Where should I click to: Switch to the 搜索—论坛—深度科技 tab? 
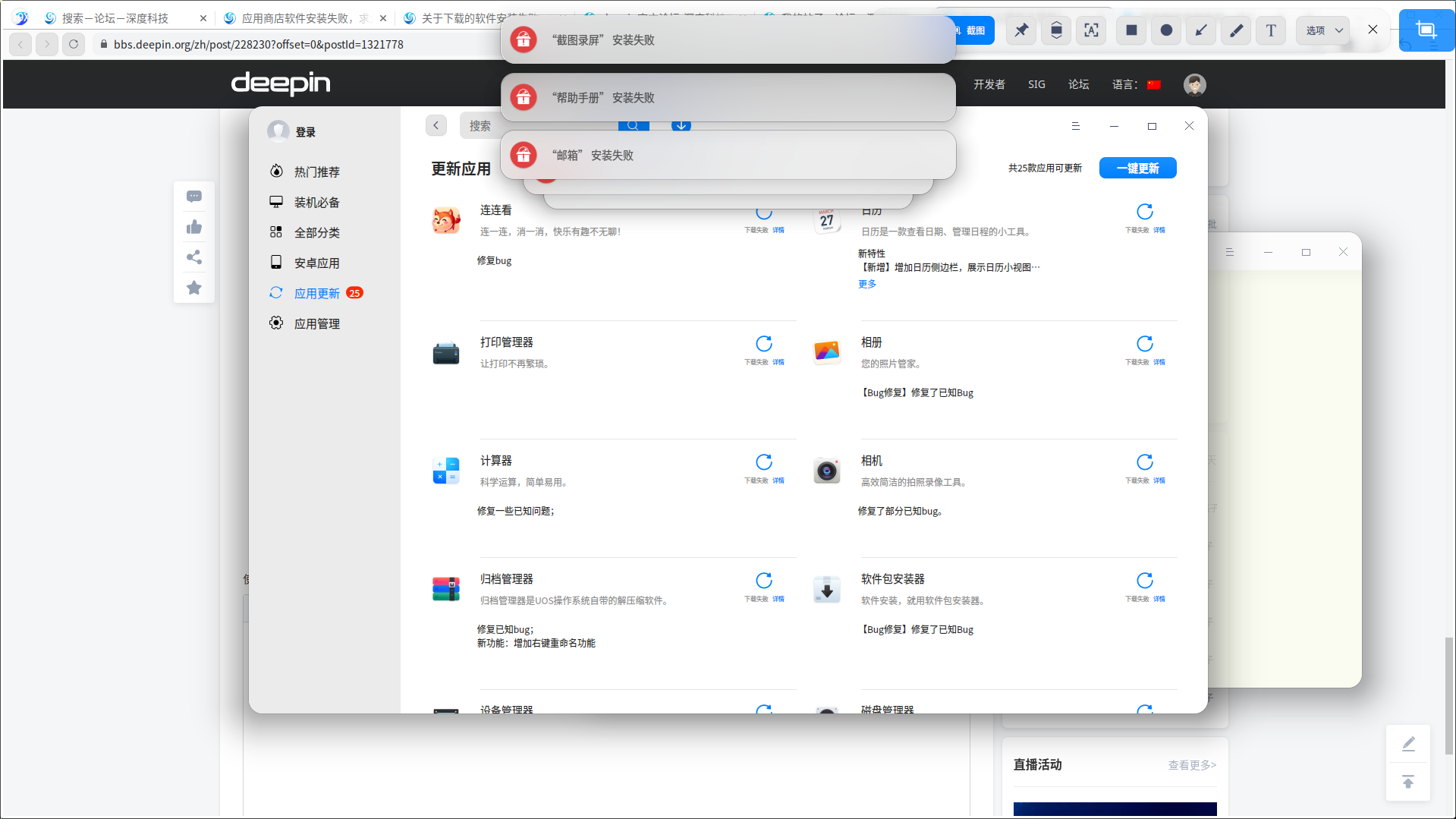click(x=115, y=18)
